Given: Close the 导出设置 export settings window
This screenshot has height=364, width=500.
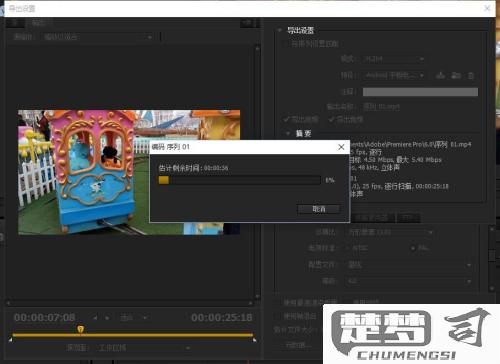Looking at the screenshot, I should coord(487,8).
